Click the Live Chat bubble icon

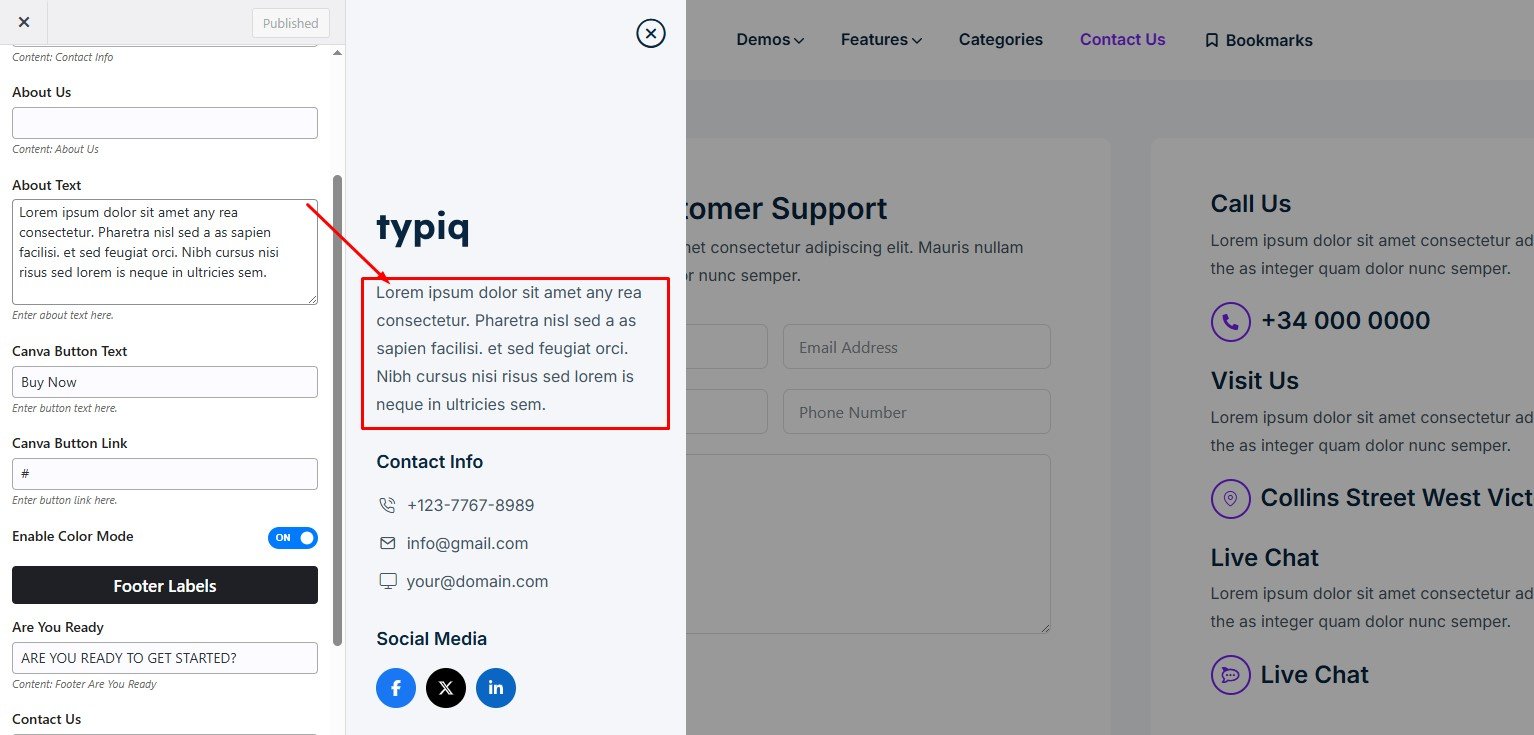[x=1230, y=675]
